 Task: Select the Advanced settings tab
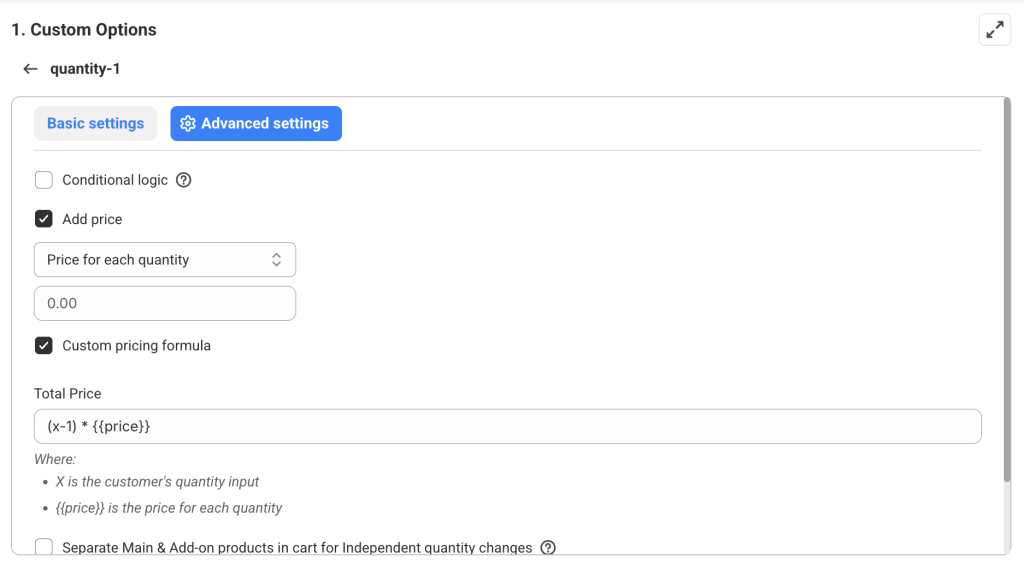pyautogui.click(x=256, y=123)
